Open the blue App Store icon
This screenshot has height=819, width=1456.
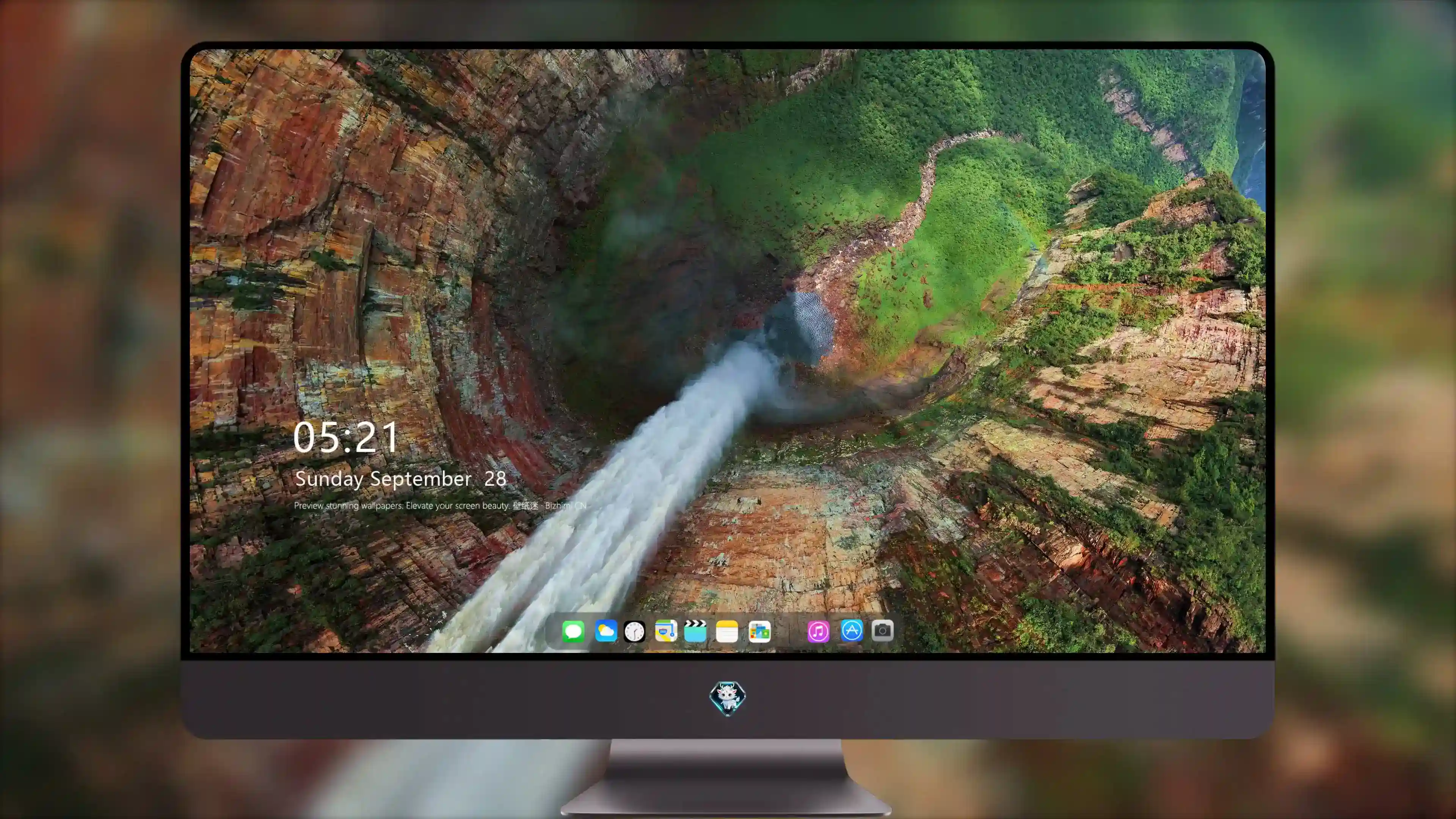click(x=852, y=630)
